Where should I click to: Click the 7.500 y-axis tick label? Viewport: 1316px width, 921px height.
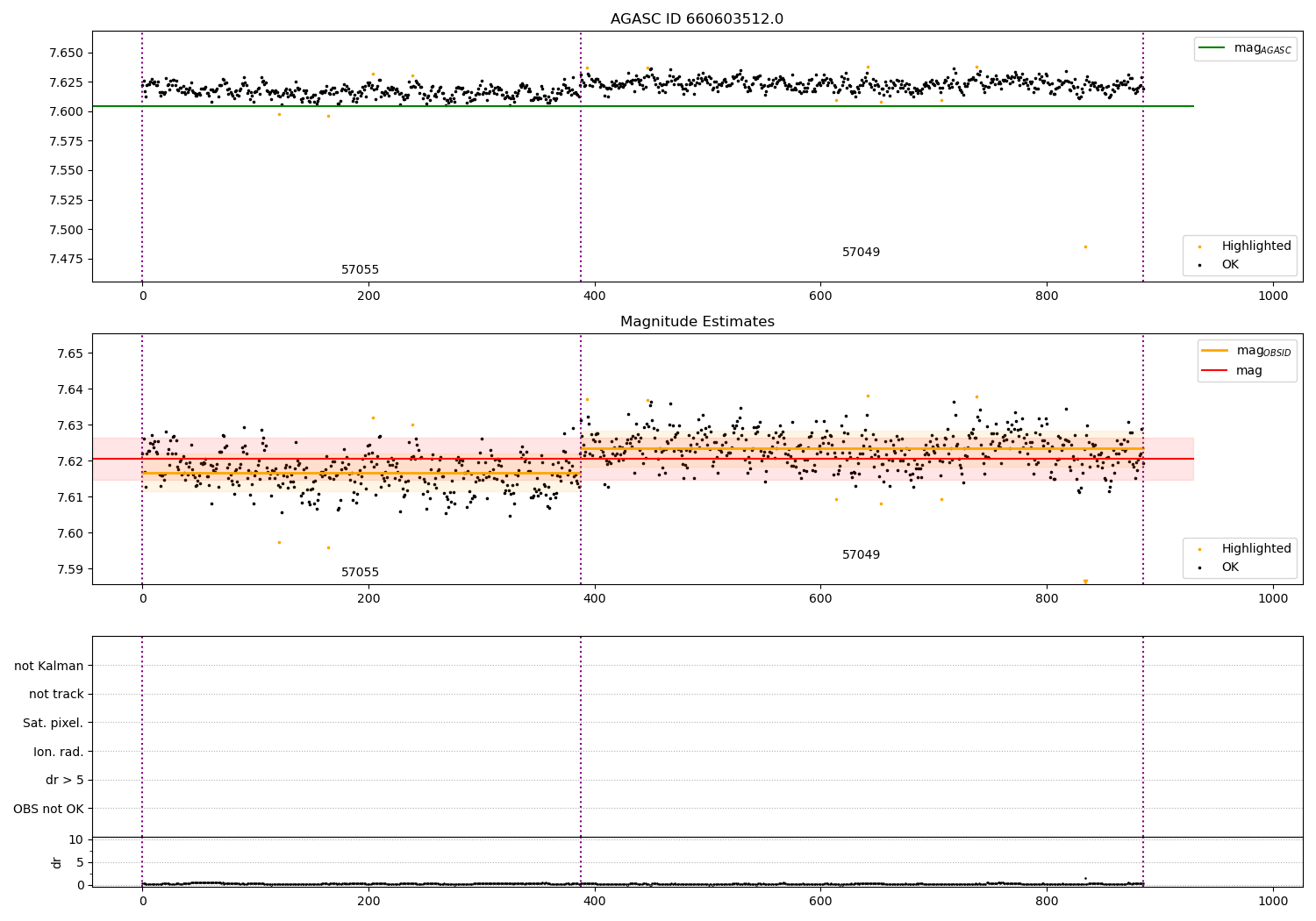(66, 230)
